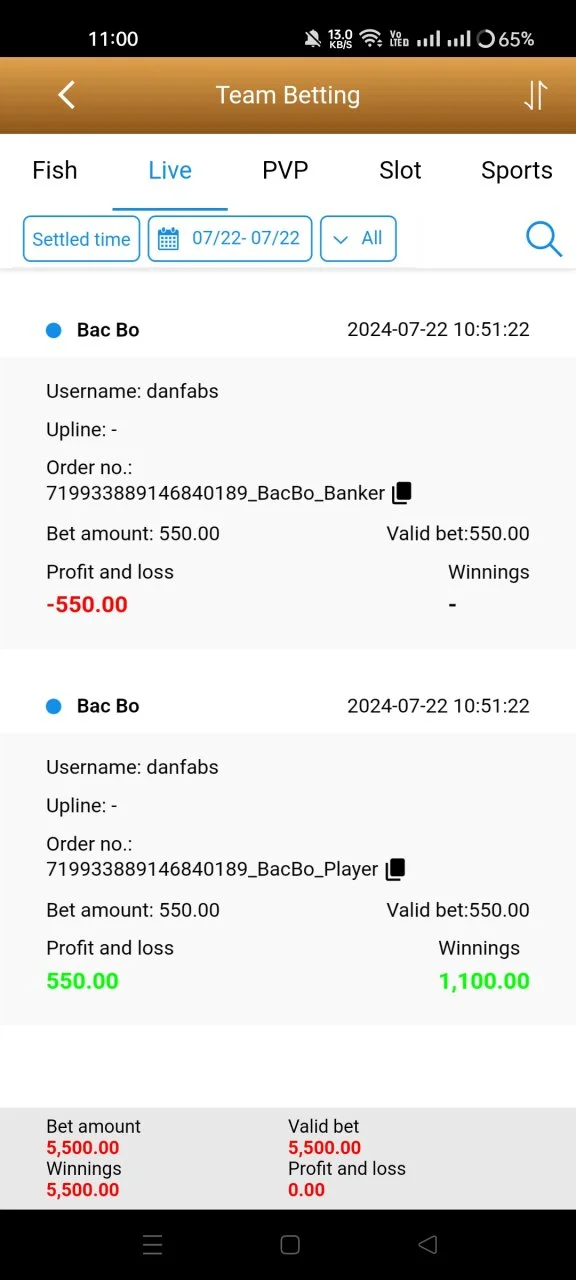The height and width of the screenshot is (1280, 576).
Task: Tap the Android recent apps menu icon
Action: pyautogui.click(x=153, y=1244)
